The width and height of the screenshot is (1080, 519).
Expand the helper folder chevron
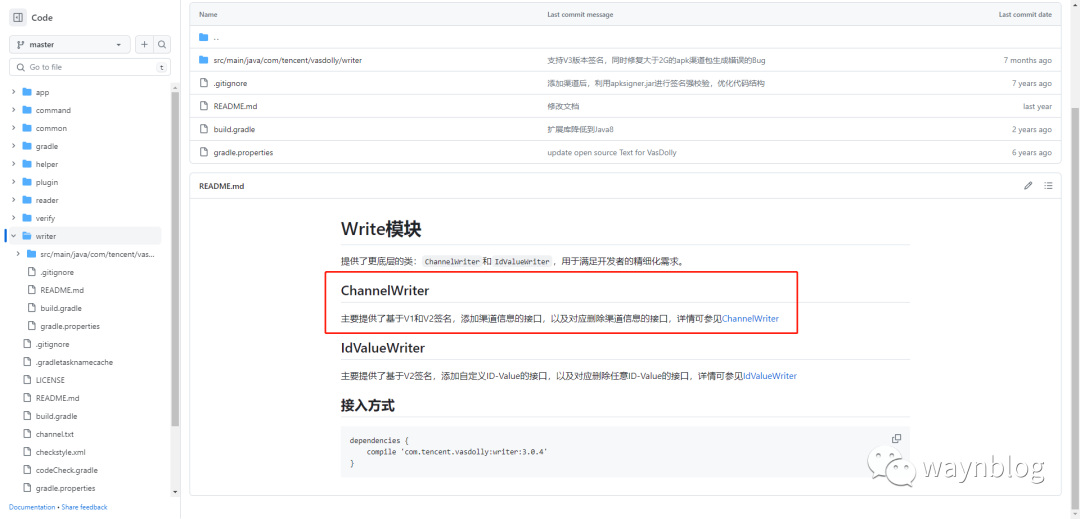(13, 164)
